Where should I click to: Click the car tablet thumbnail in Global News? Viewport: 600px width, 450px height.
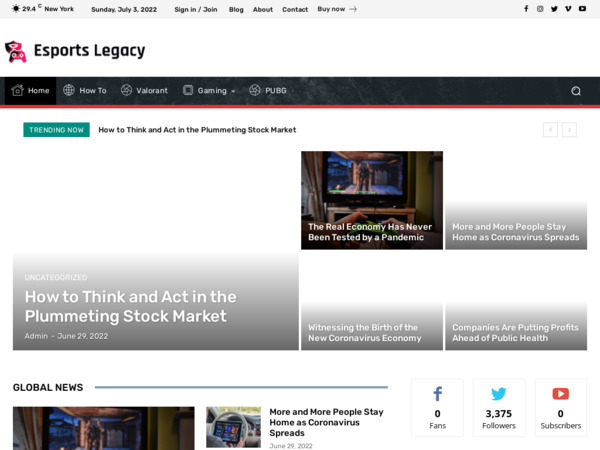click(x=233, y=427)
